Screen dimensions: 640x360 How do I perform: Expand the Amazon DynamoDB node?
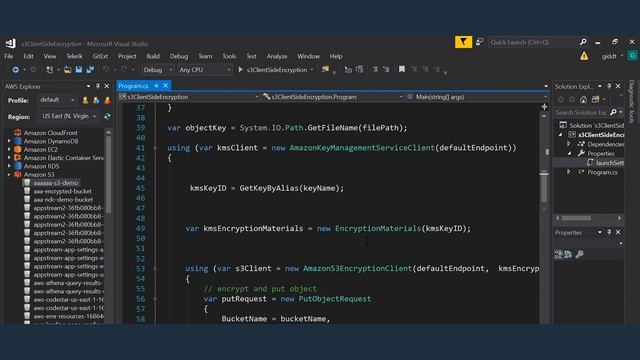point(9,141)
